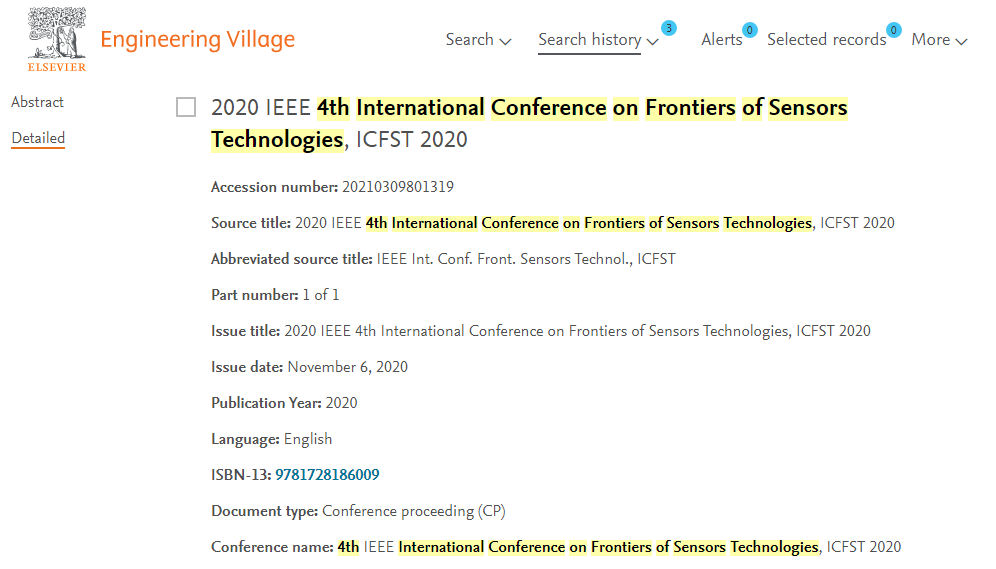Click the Search history menu label
Screen dimensions: 996x569
coord(589,39)
